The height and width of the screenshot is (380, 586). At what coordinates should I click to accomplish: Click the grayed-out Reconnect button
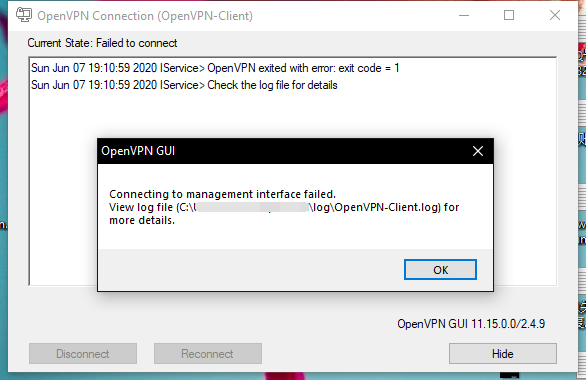click(208, 353)
